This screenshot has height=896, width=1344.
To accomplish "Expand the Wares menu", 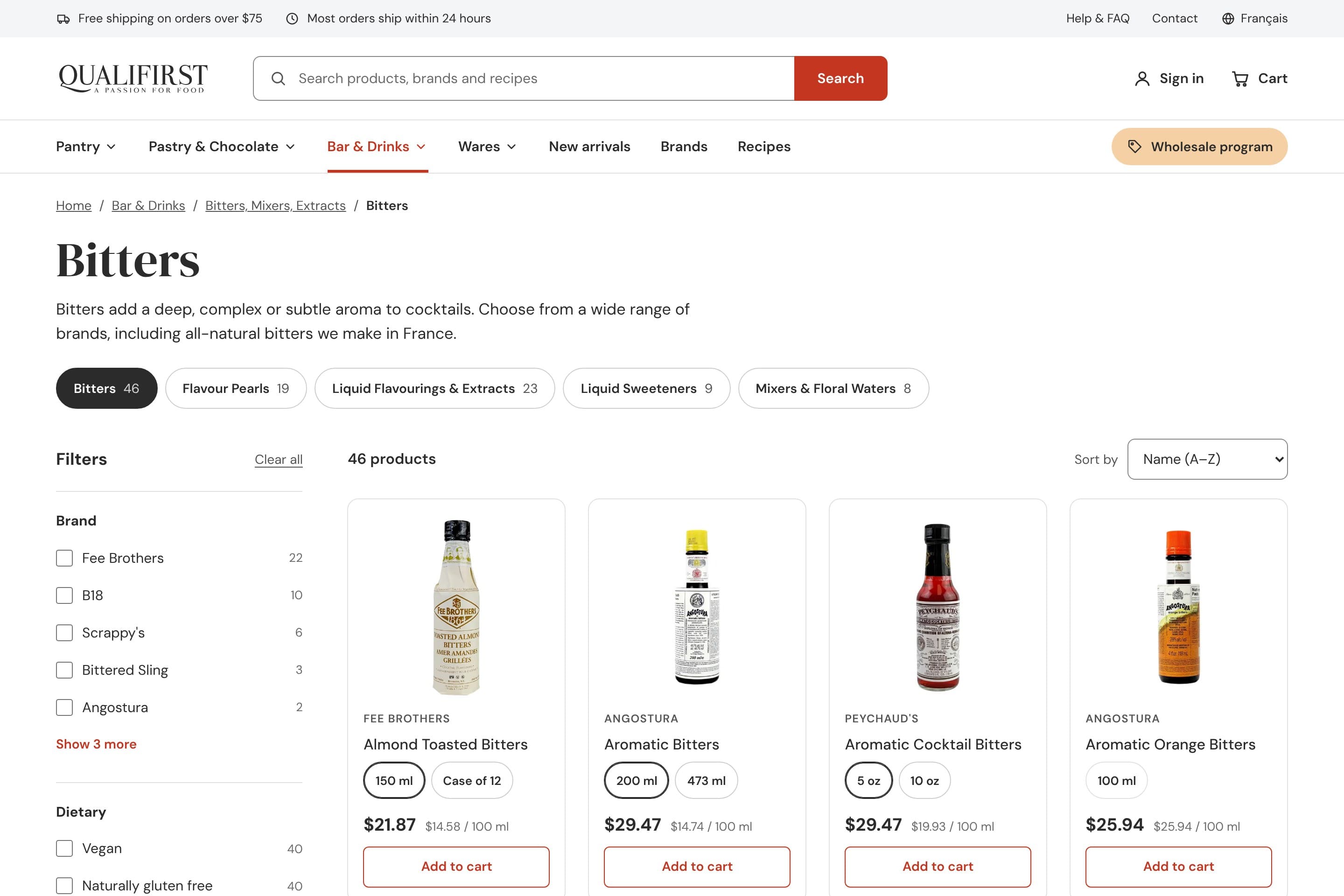I will (x=487, y=147).
